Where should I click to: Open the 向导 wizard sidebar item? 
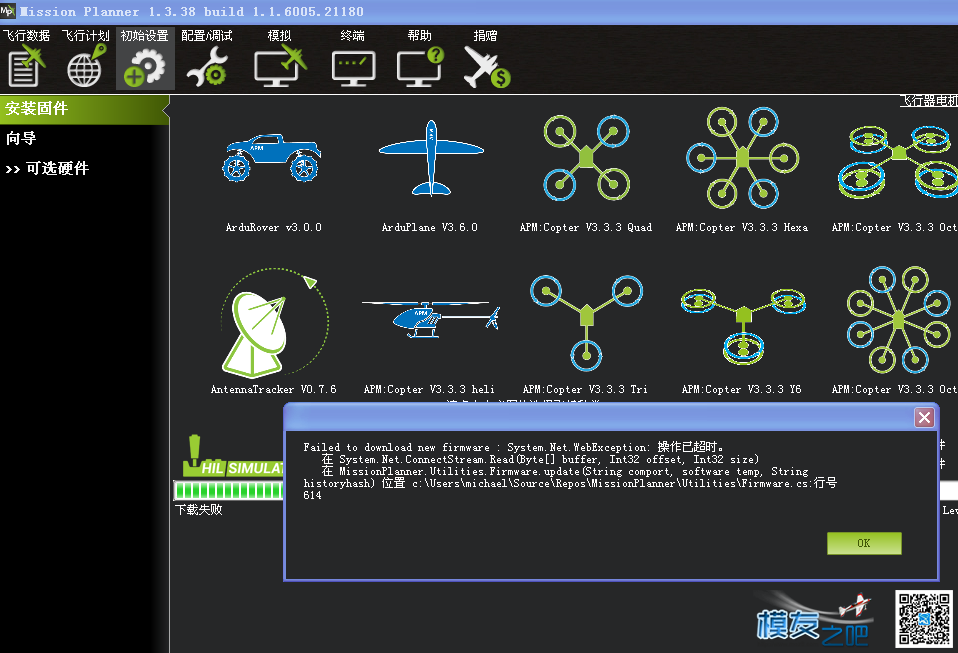[x=21, y=139]
